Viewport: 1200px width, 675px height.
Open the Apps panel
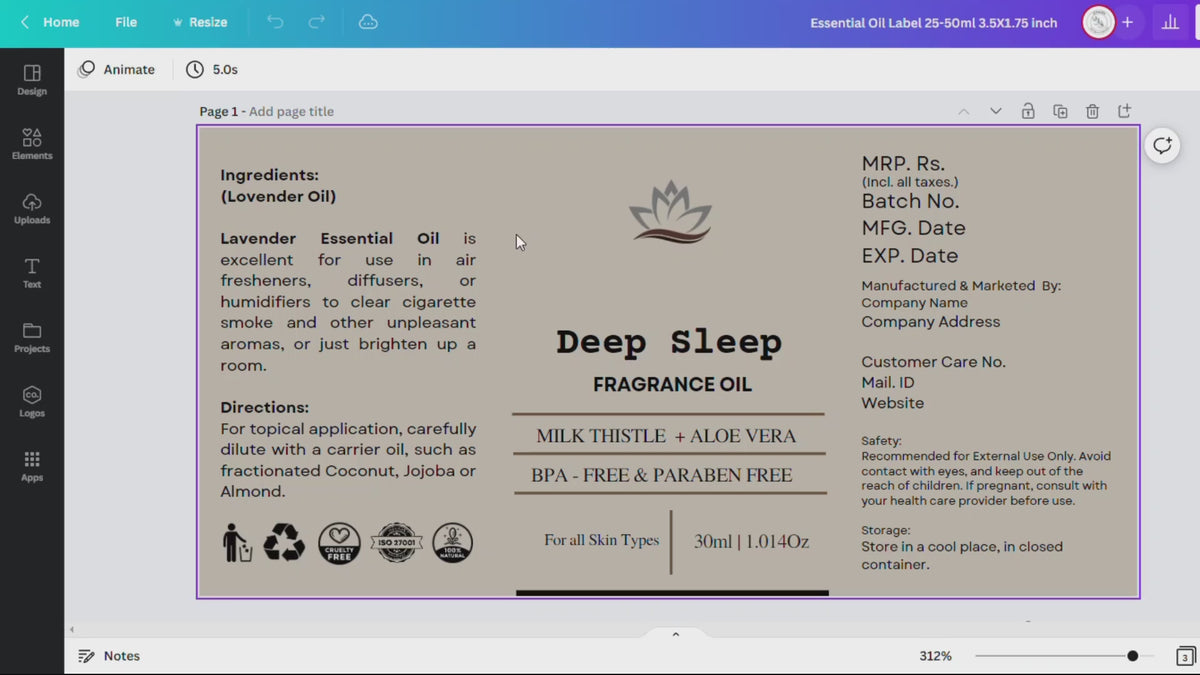tap(32, 465)
